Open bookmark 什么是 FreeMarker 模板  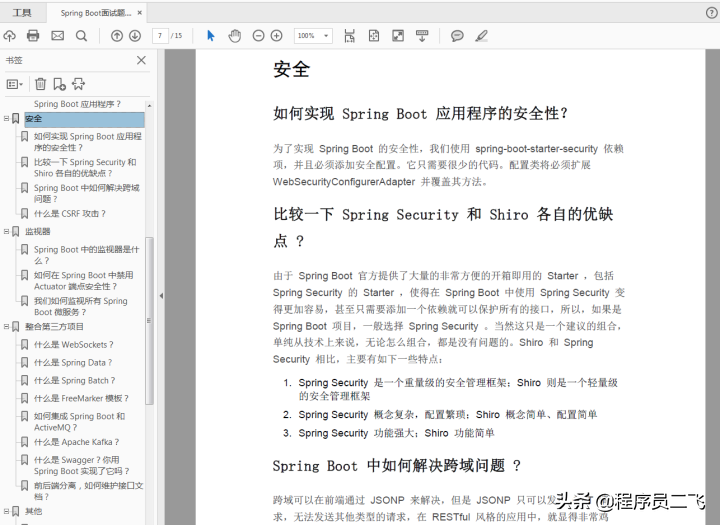81,398
